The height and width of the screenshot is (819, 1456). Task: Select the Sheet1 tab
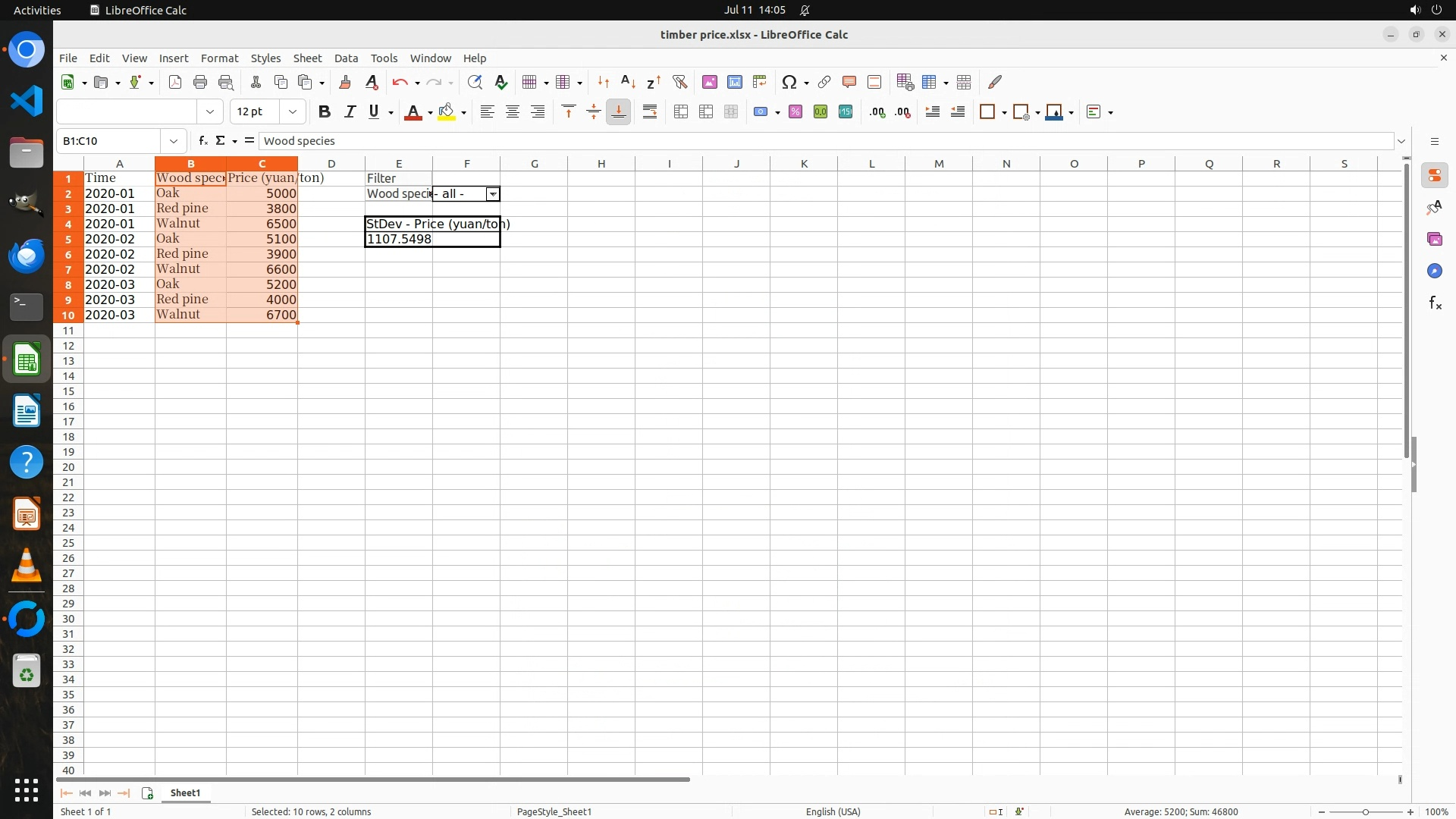[x=185, y=793]
